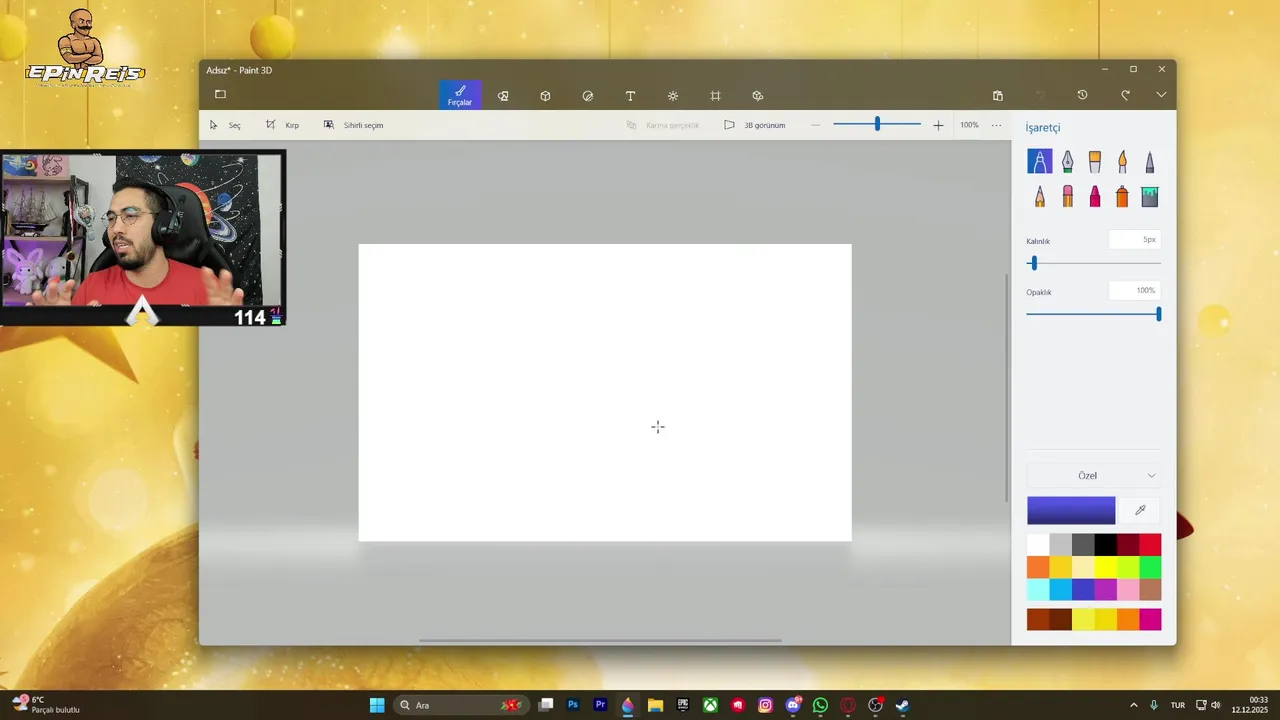Open the 3D library
Screen dimensions: 1280x720
(758, 96)
